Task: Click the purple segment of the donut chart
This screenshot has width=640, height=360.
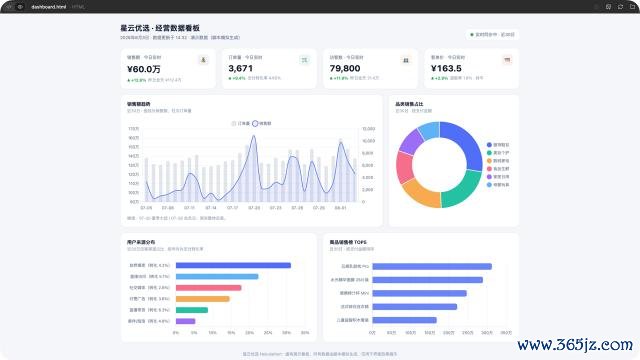Action: [x=410, y=142]
